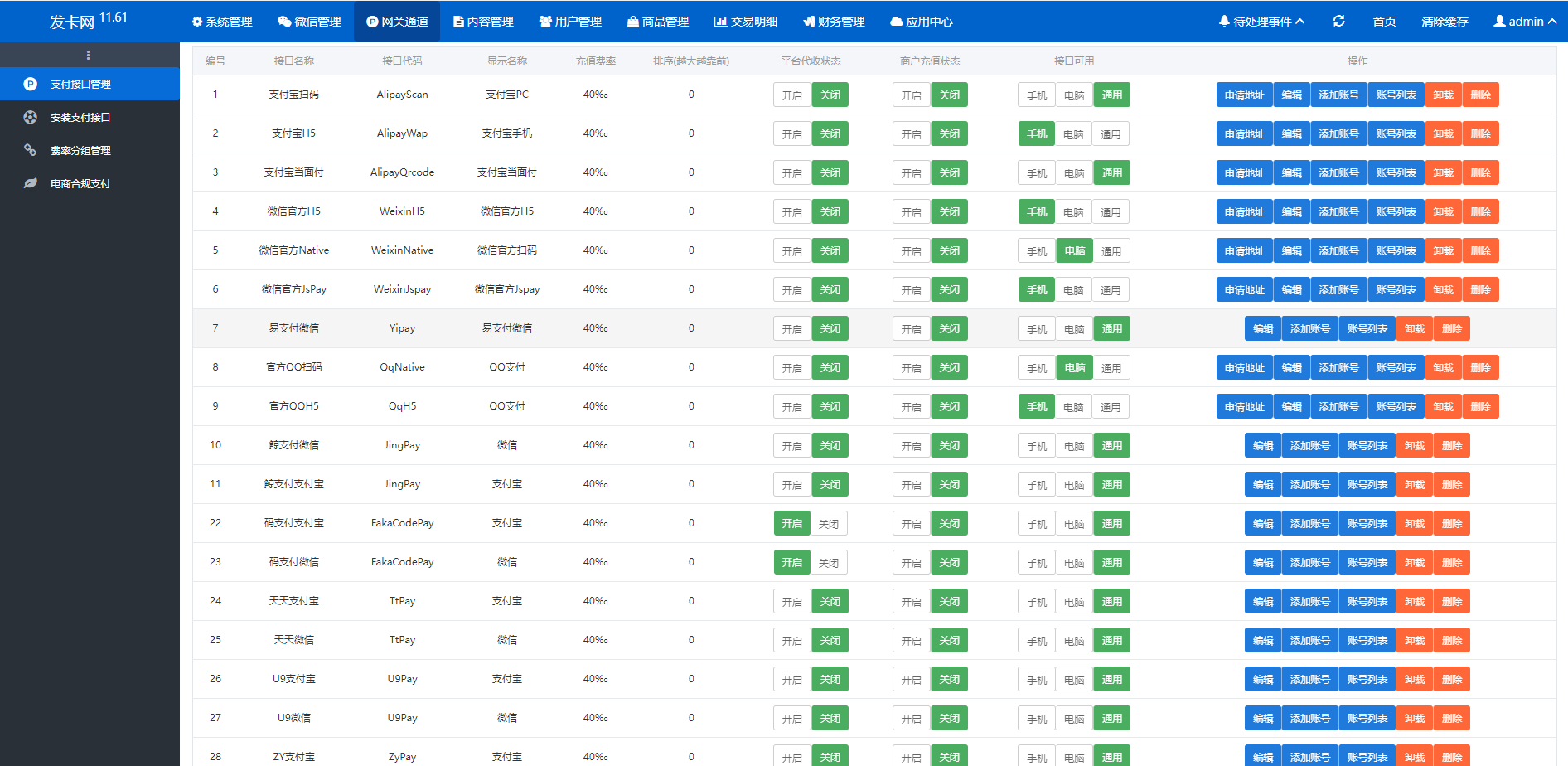1568x766 pixels.
Task: Open the 交易明细 transaction details menu
Action: [746, 22]
